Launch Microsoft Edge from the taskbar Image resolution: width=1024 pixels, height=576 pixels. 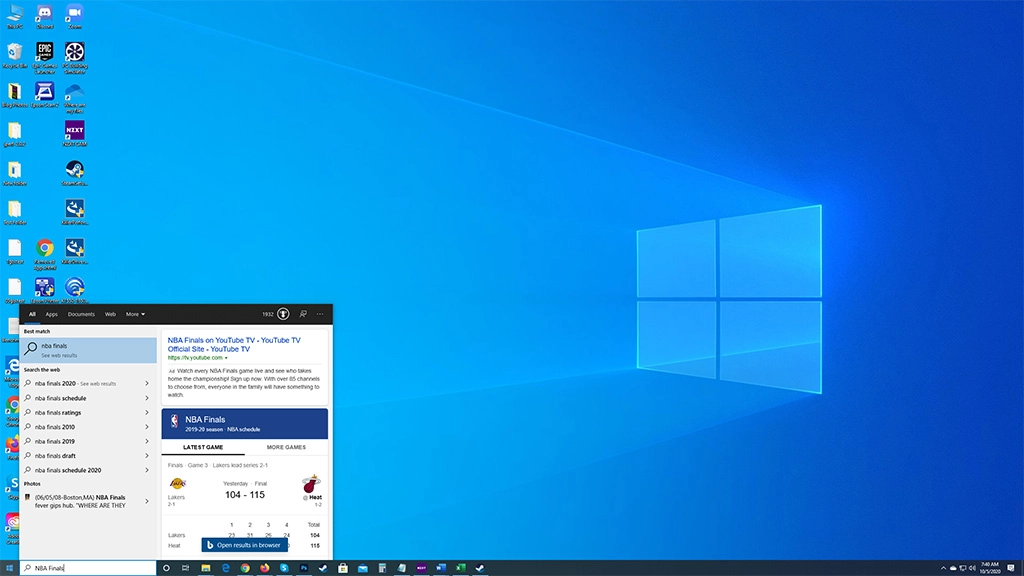(x=225, y=568)
